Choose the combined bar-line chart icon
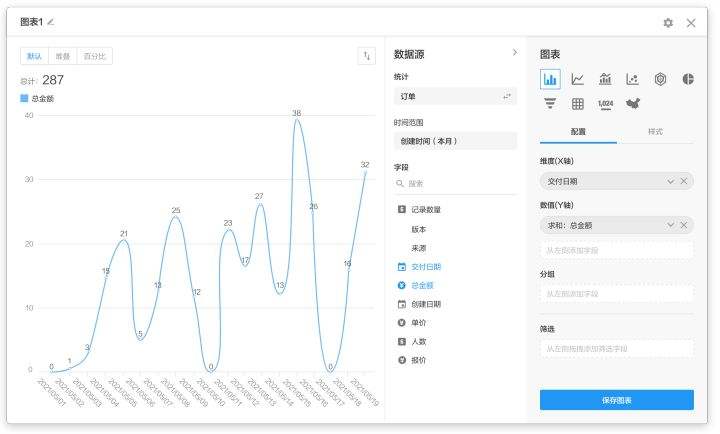Viewport: 720px width, 434px height. (x=605, y=79)
